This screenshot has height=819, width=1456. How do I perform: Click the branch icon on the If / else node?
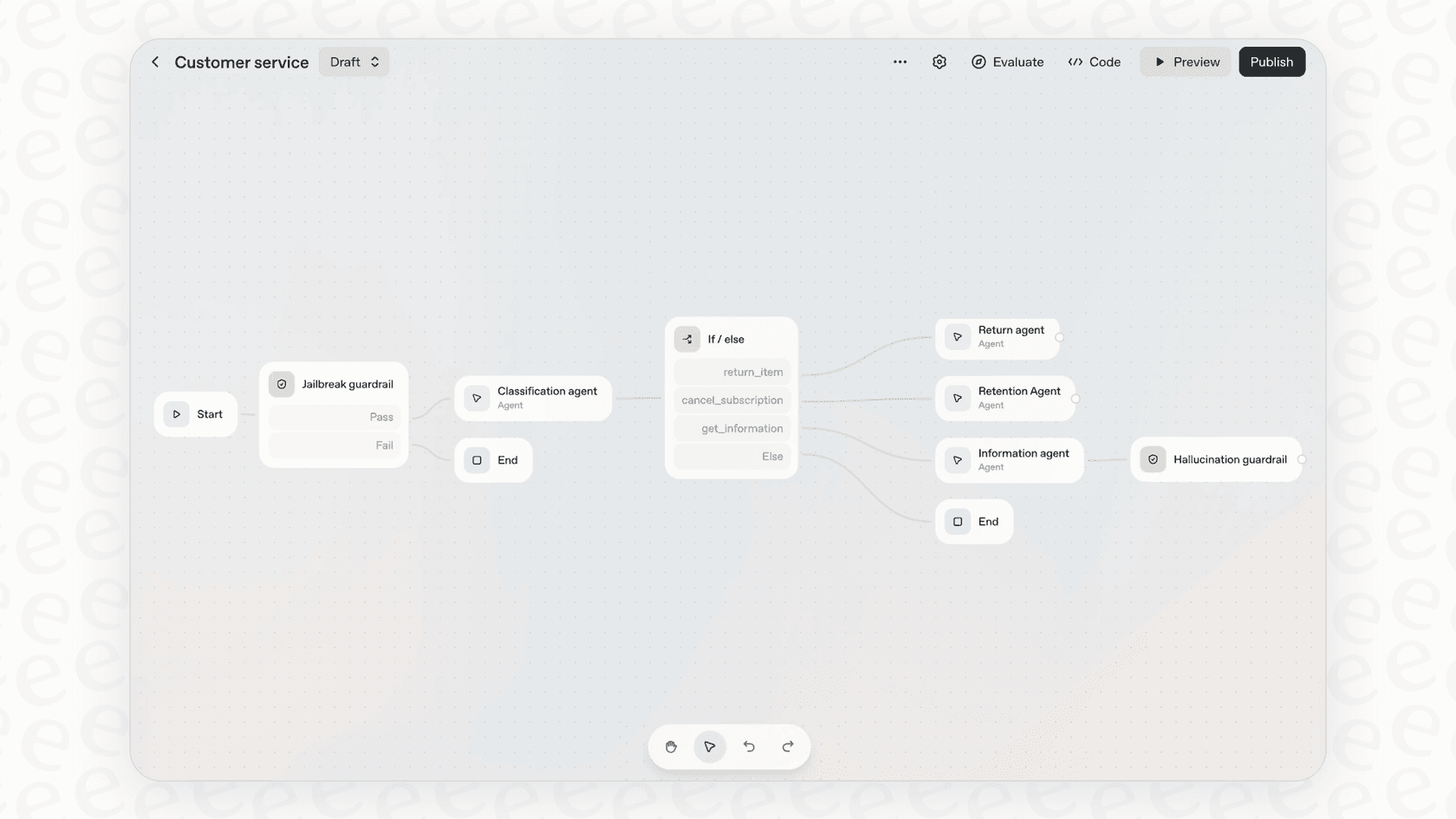tap(686, 339)
